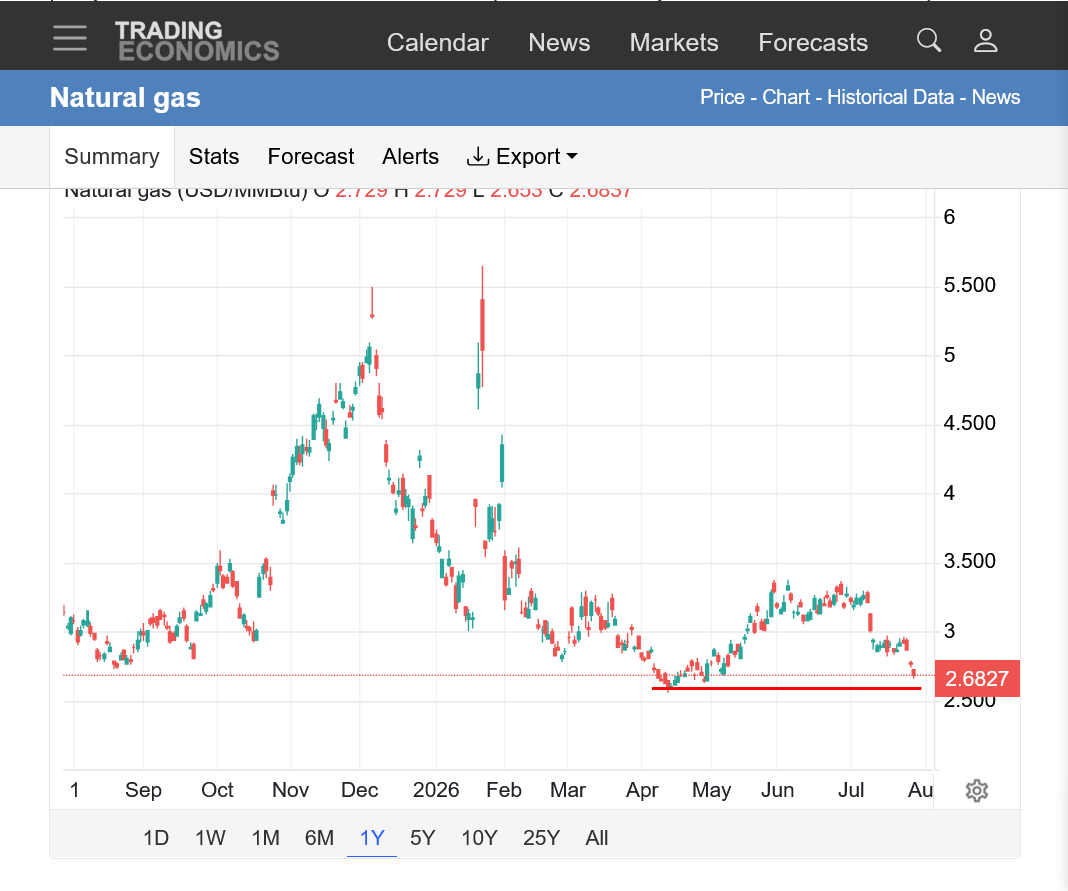1068x891 pixels.
Task: Select the 6M time range
Action: [x=319, y=838]
